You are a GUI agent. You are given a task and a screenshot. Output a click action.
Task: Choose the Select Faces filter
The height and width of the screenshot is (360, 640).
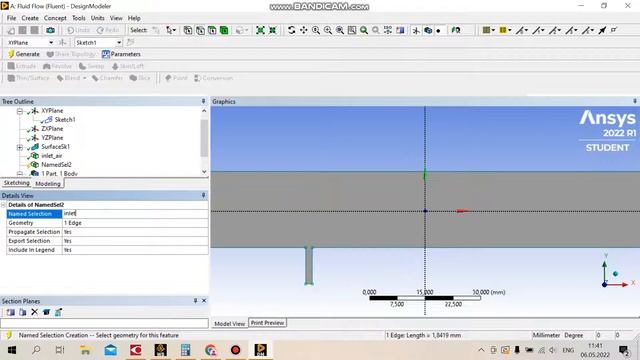point(212,30)
